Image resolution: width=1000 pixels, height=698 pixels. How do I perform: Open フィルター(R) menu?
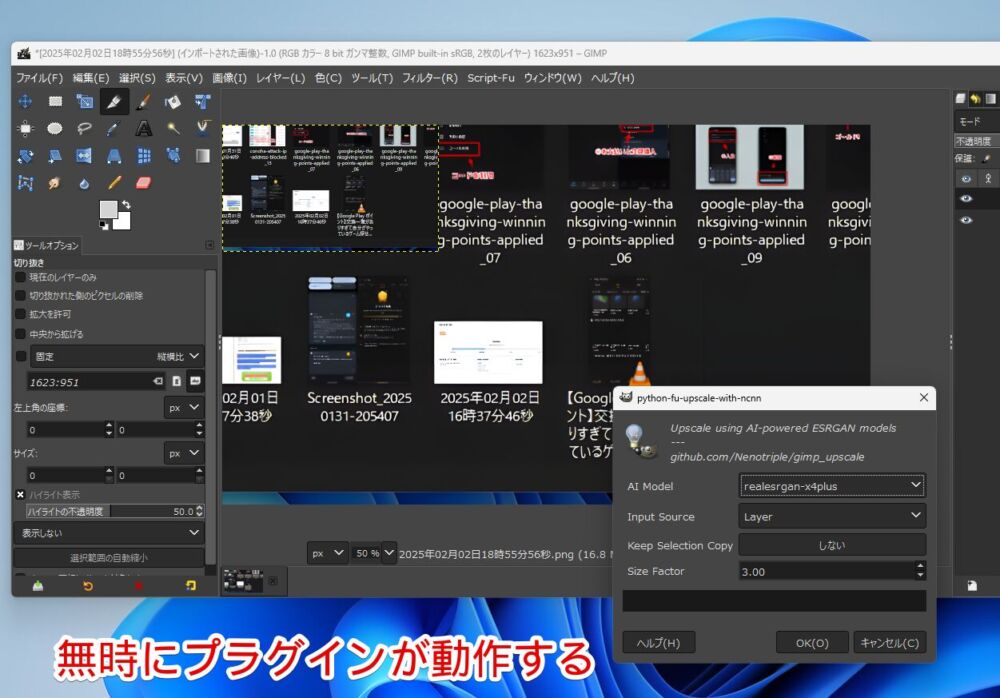[430, 78]
